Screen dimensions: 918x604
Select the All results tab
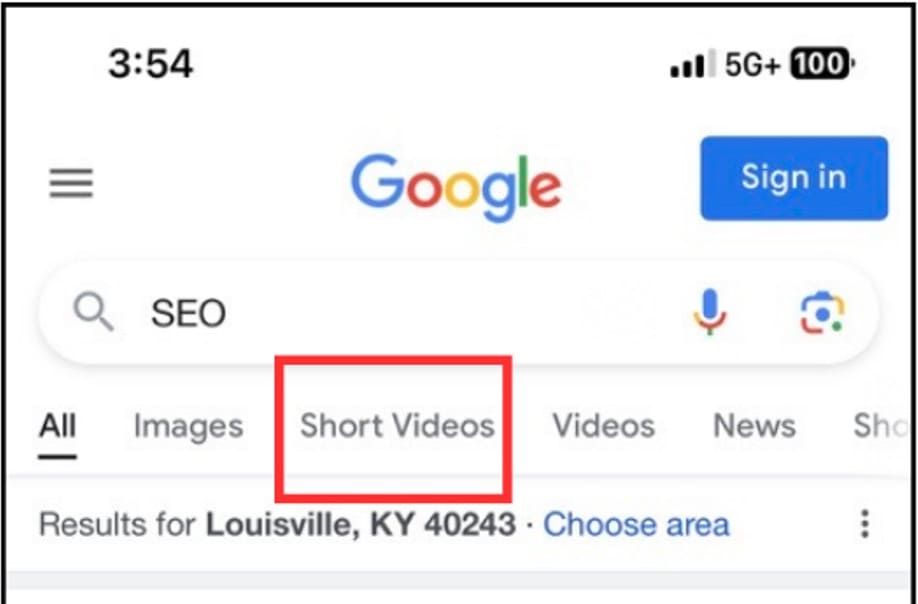coord(57,425)
